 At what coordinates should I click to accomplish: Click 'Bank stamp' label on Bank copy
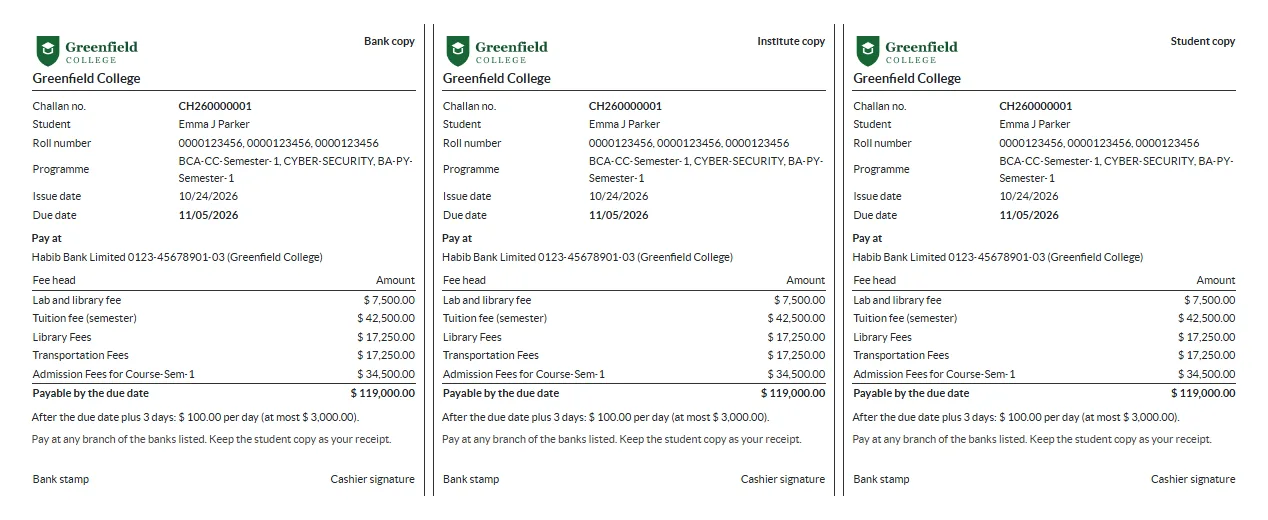pos(61,479)
